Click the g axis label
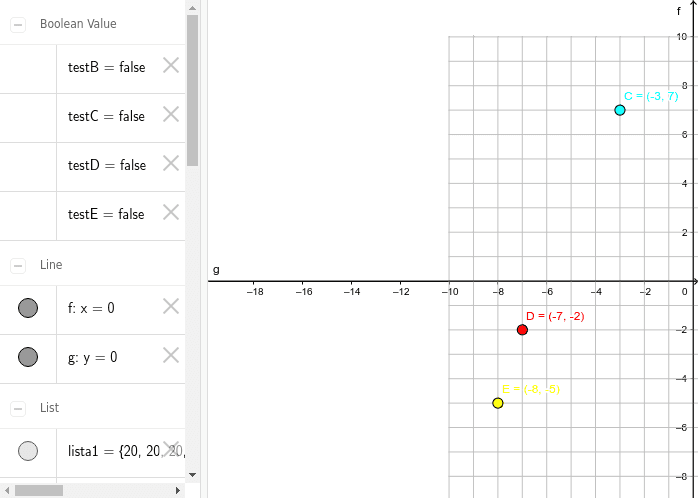Viewport: 700px width, 500px height. pyautogui.click(x=216, y=270)
